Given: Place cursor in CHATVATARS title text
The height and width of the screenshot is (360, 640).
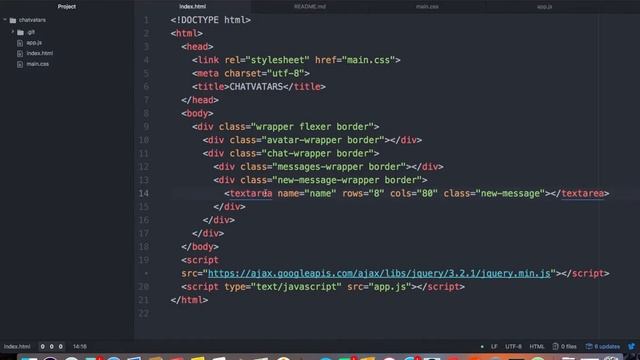Looking at the screenshot, I should pos(256,87).
